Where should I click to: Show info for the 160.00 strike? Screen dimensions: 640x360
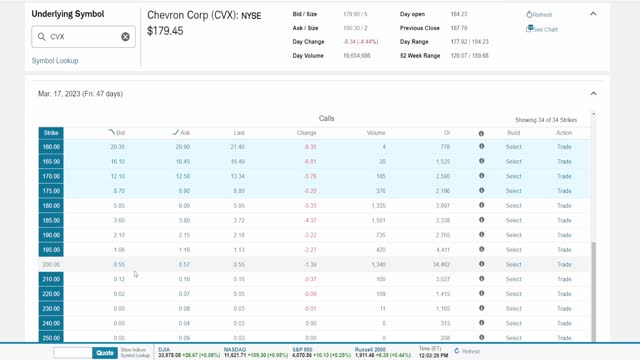[x=482, y=146]
